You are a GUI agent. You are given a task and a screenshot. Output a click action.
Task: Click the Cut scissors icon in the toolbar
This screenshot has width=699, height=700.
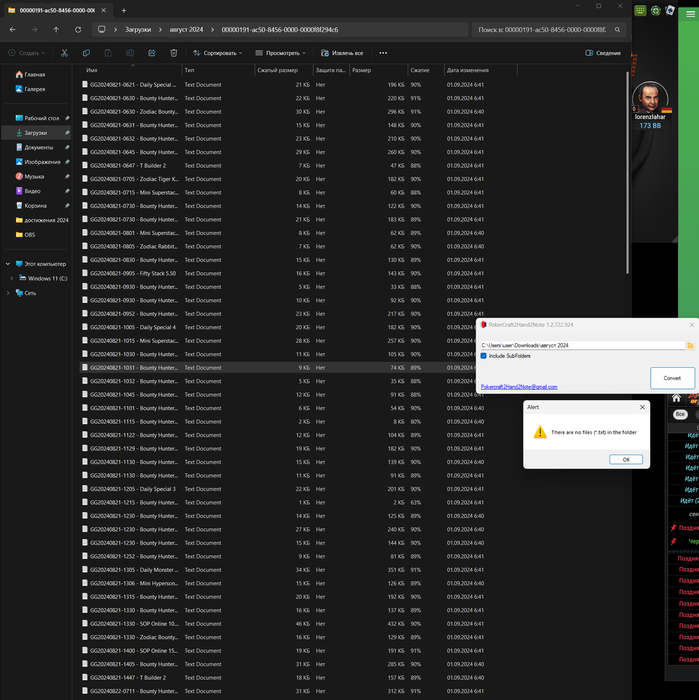[x=64, y=53]
